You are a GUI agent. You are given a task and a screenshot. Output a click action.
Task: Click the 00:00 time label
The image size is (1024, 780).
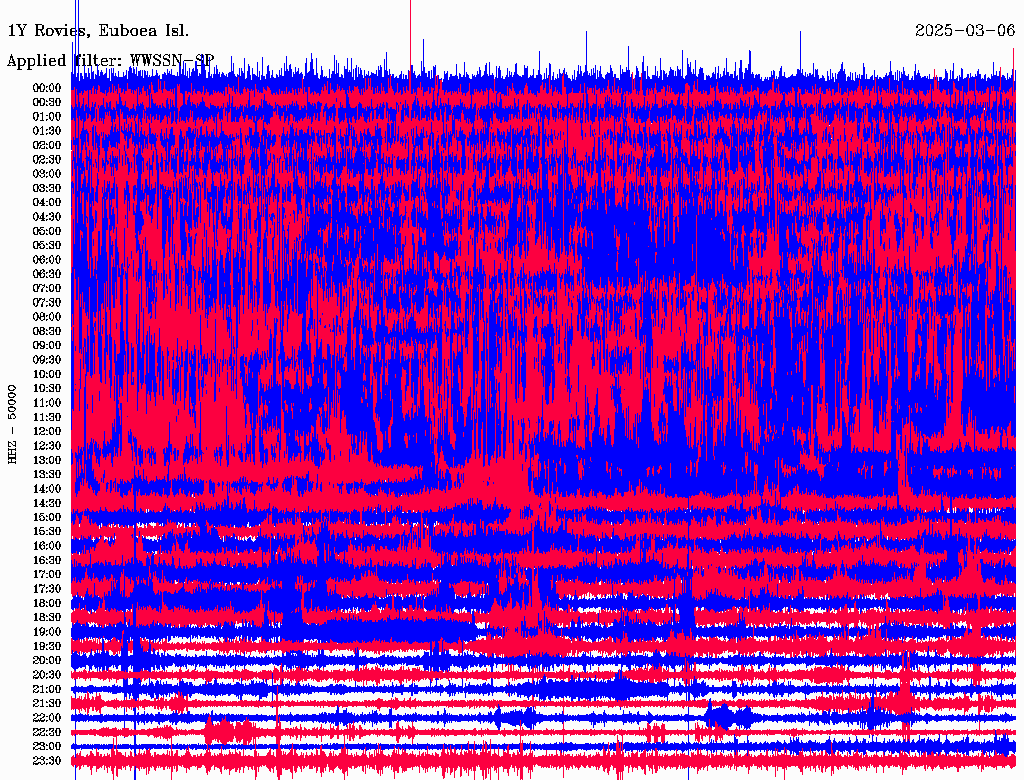tap(47, 88)
